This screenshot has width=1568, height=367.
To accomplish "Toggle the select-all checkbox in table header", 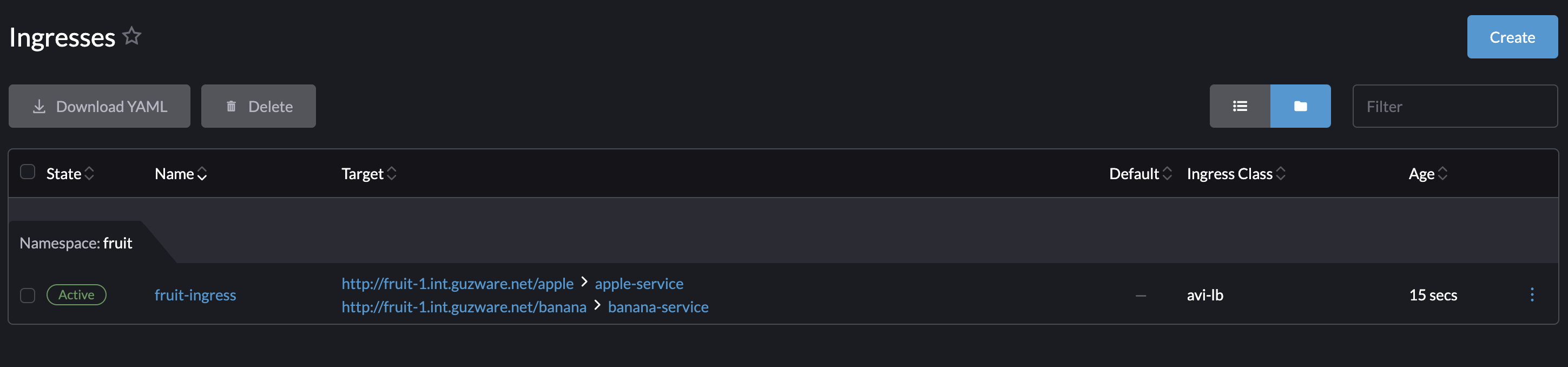I will (x=28, y=172).
